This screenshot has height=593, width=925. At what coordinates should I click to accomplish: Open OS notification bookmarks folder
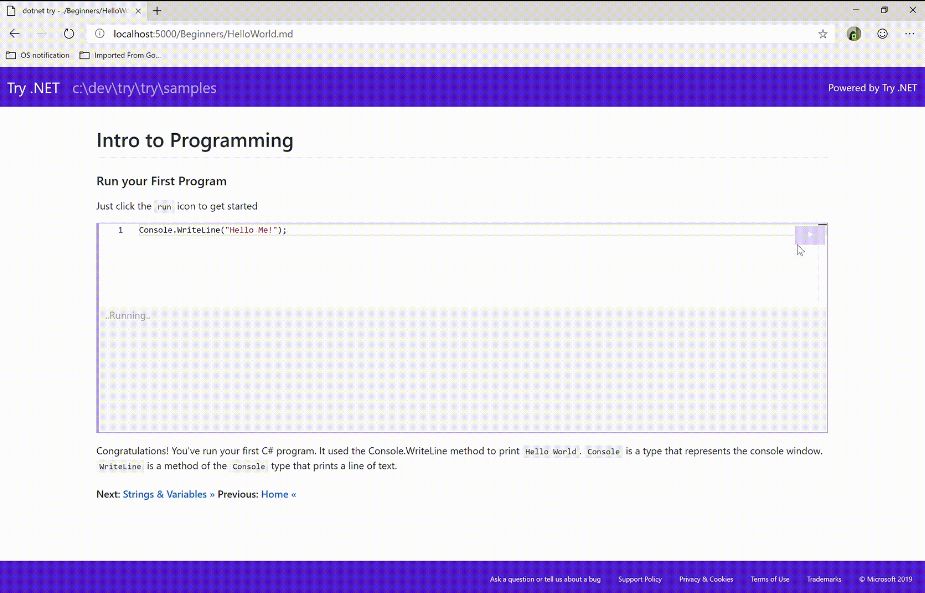coord(38,55)
